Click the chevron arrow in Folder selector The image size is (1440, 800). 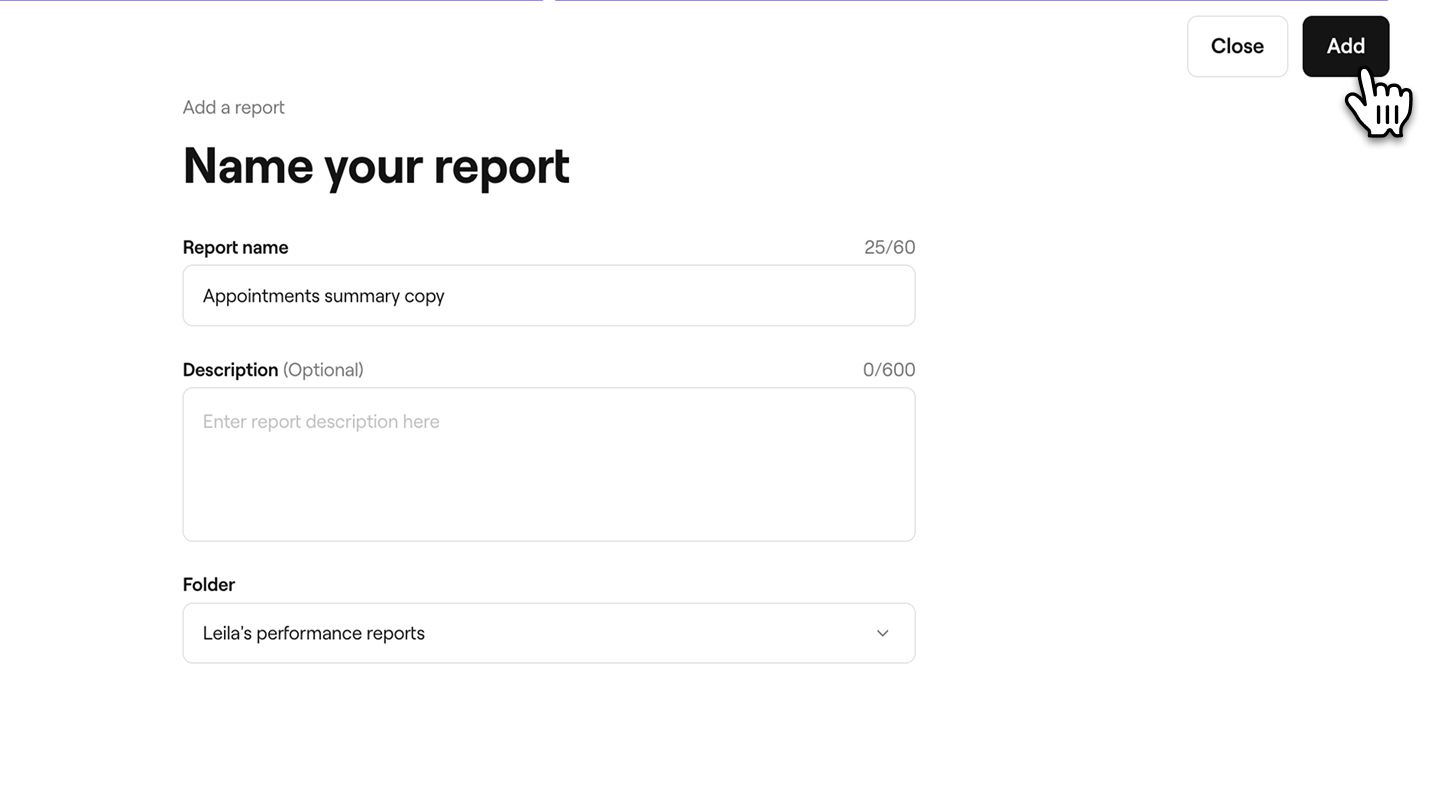(x=882, y=633)
